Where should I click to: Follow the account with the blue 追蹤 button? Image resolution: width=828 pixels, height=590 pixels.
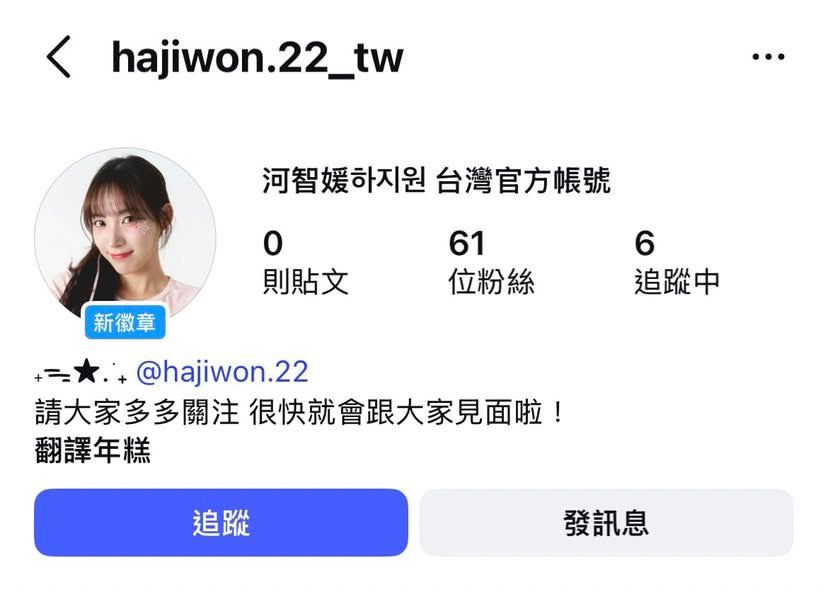coord(221,522)
